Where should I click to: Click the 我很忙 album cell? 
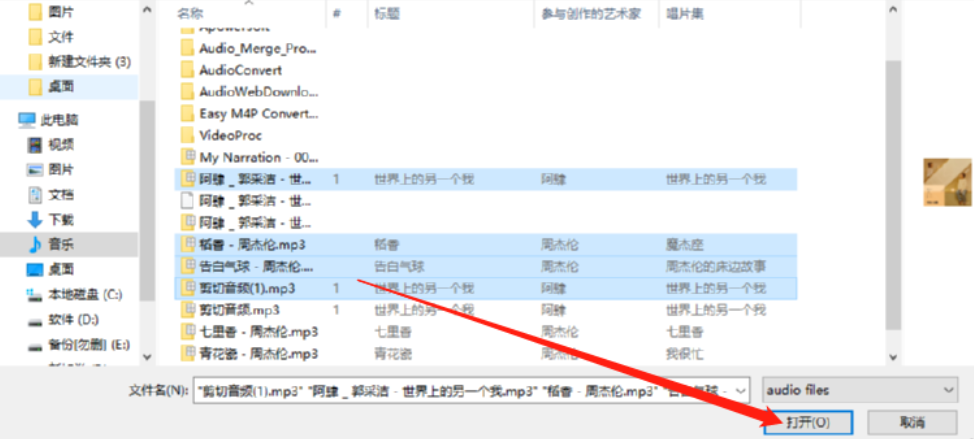click(x=684, y=355)
